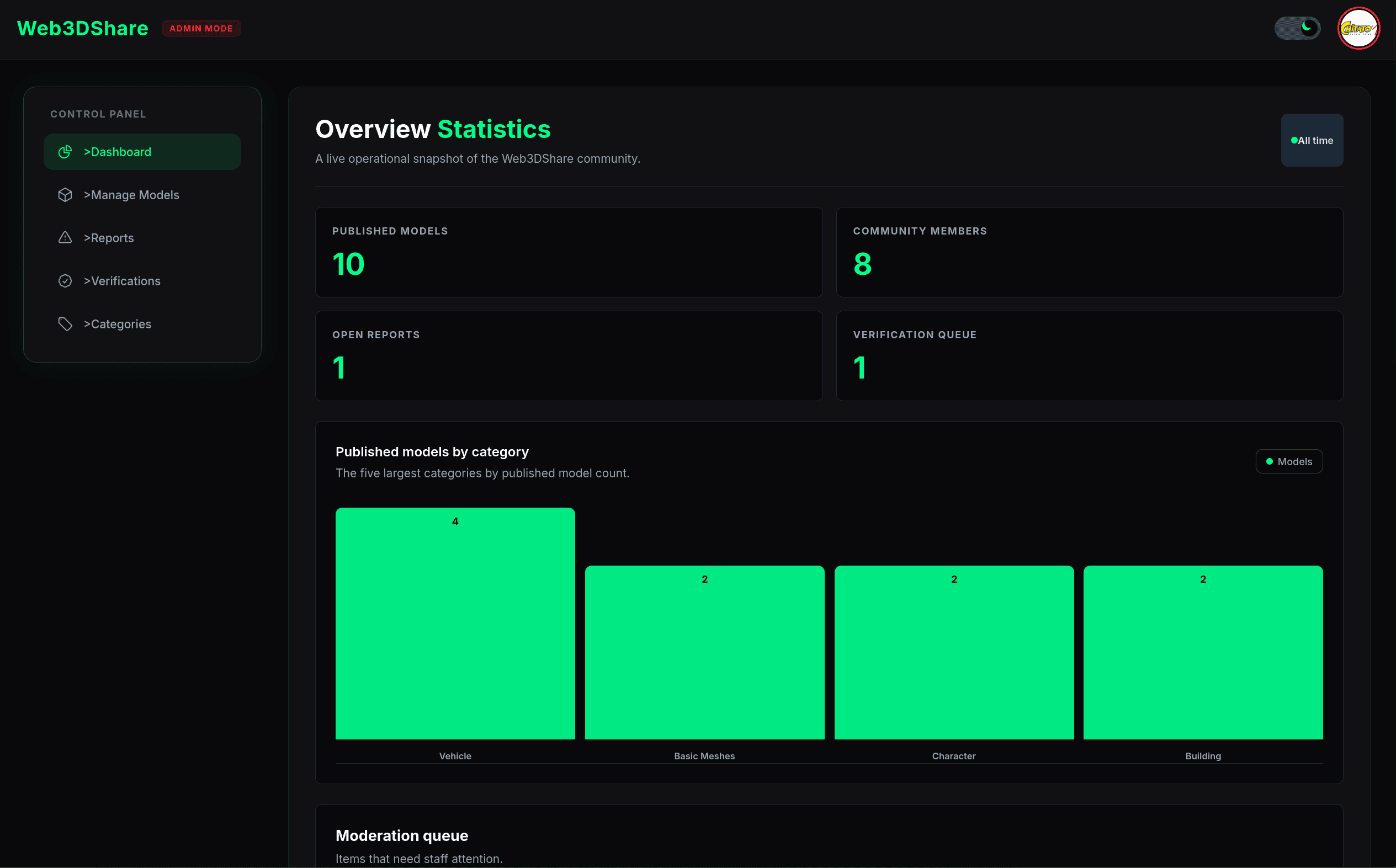Select the Open Reports stat card

pyautogui.click(x=569, y=356)
